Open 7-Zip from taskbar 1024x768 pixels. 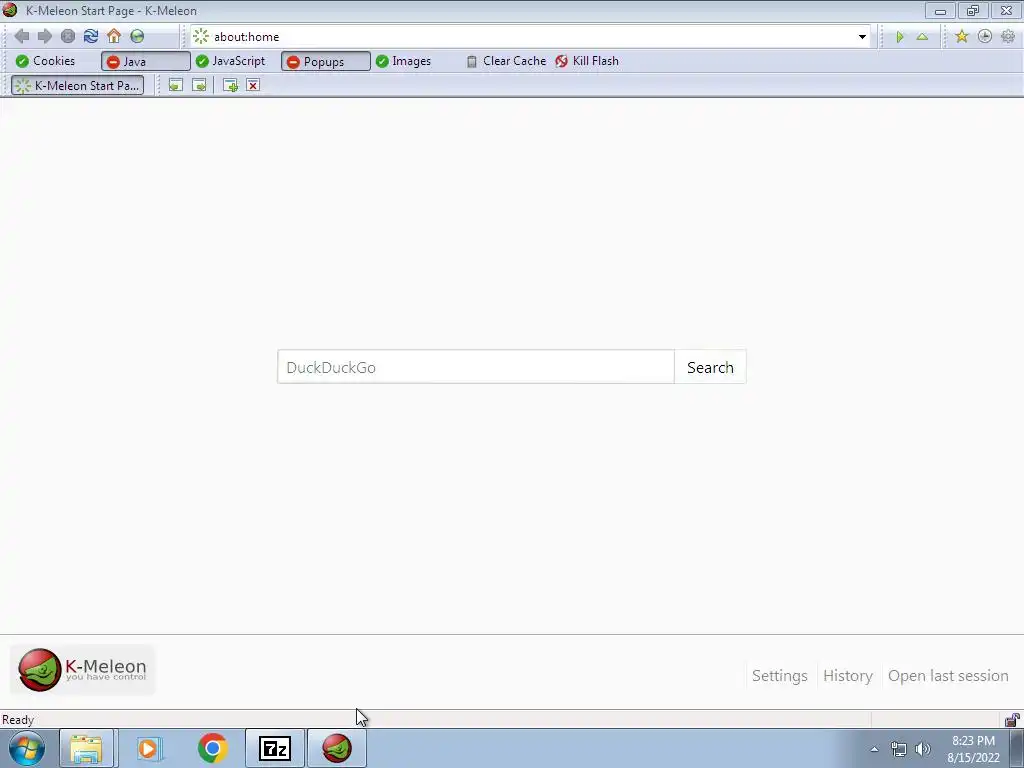point(275,748)
